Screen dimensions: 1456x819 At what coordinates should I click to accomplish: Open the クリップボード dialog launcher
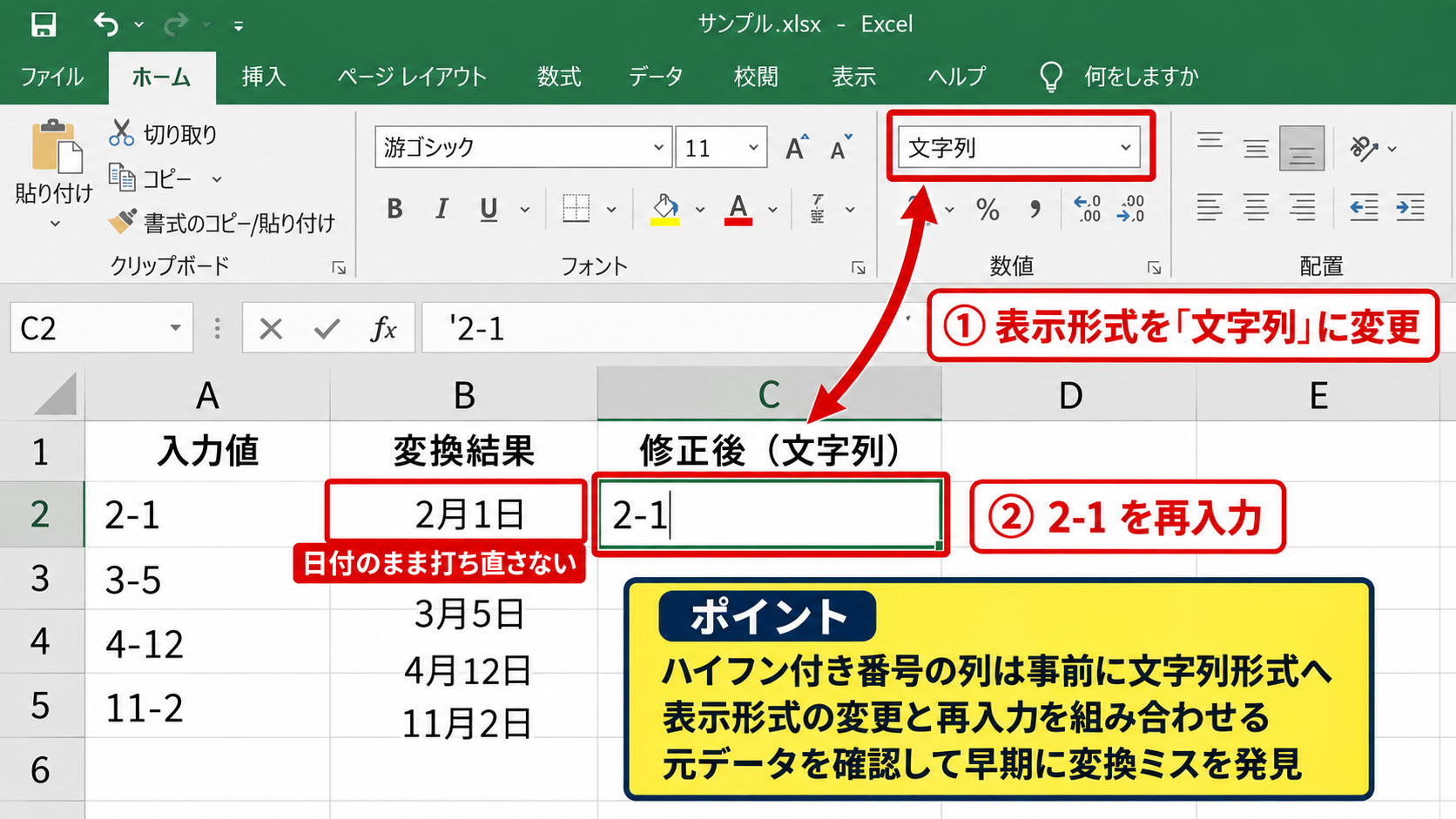(339, 268)
